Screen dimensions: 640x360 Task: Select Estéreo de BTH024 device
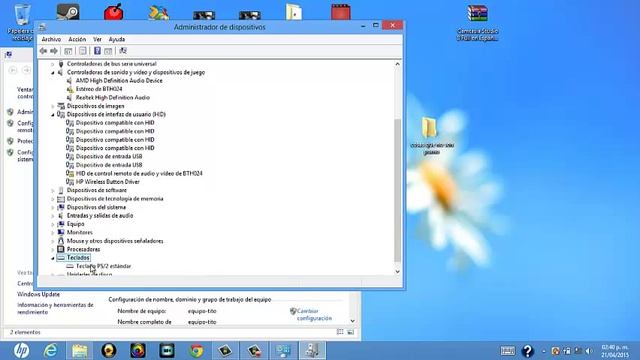(x=99, y=89)
